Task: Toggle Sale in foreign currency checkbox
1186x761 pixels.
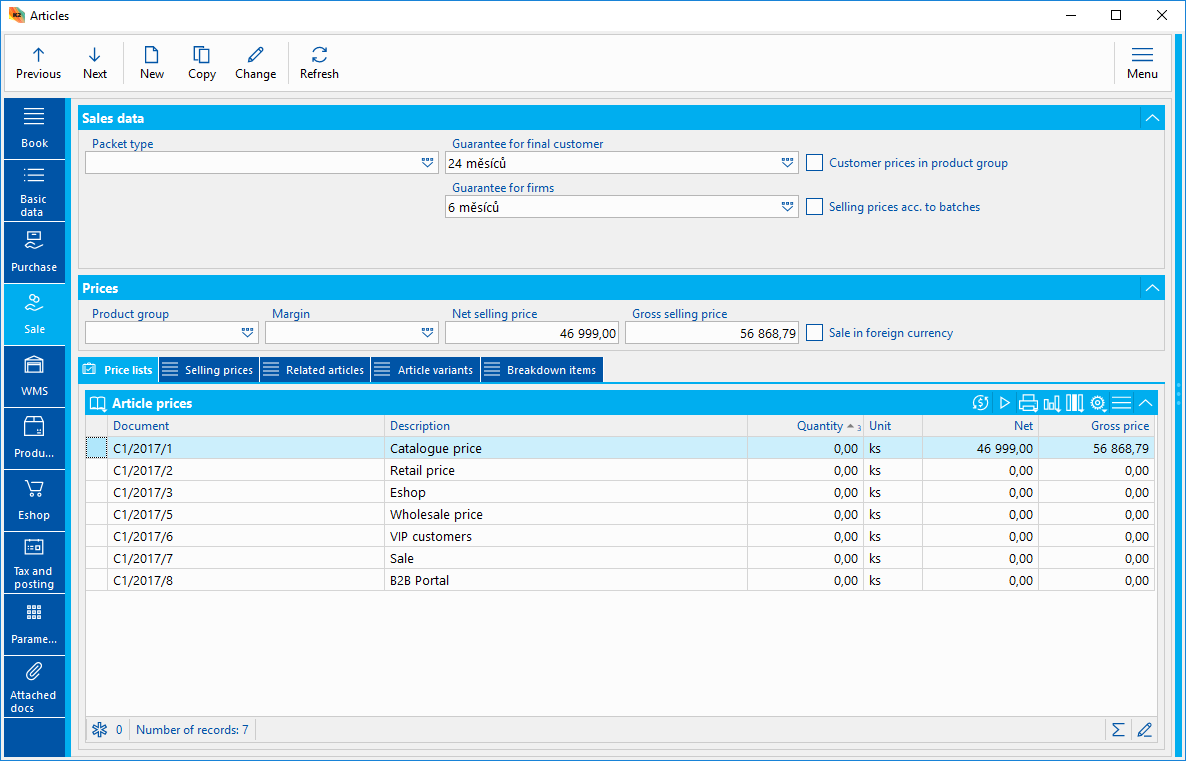Action: coord(815,333)
